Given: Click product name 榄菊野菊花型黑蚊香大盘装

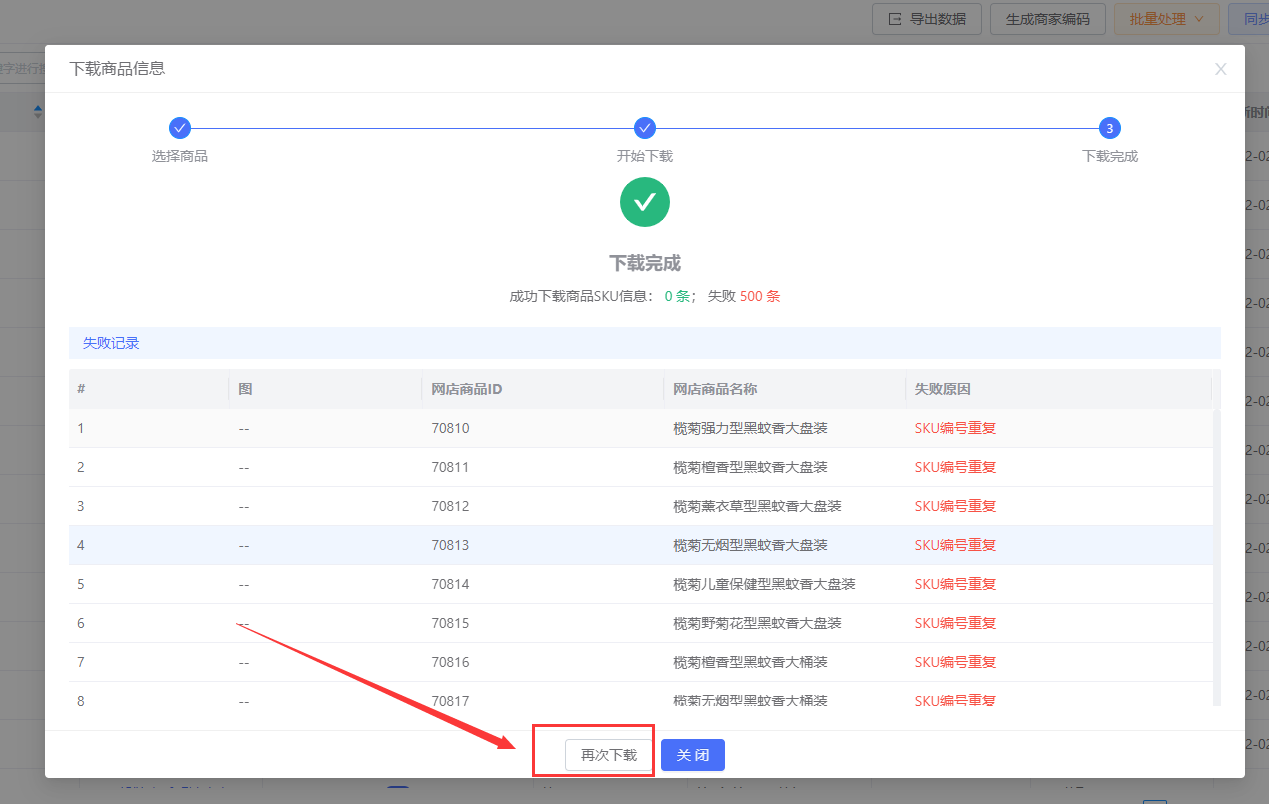Looking at the screenshot, I should 757,623.
